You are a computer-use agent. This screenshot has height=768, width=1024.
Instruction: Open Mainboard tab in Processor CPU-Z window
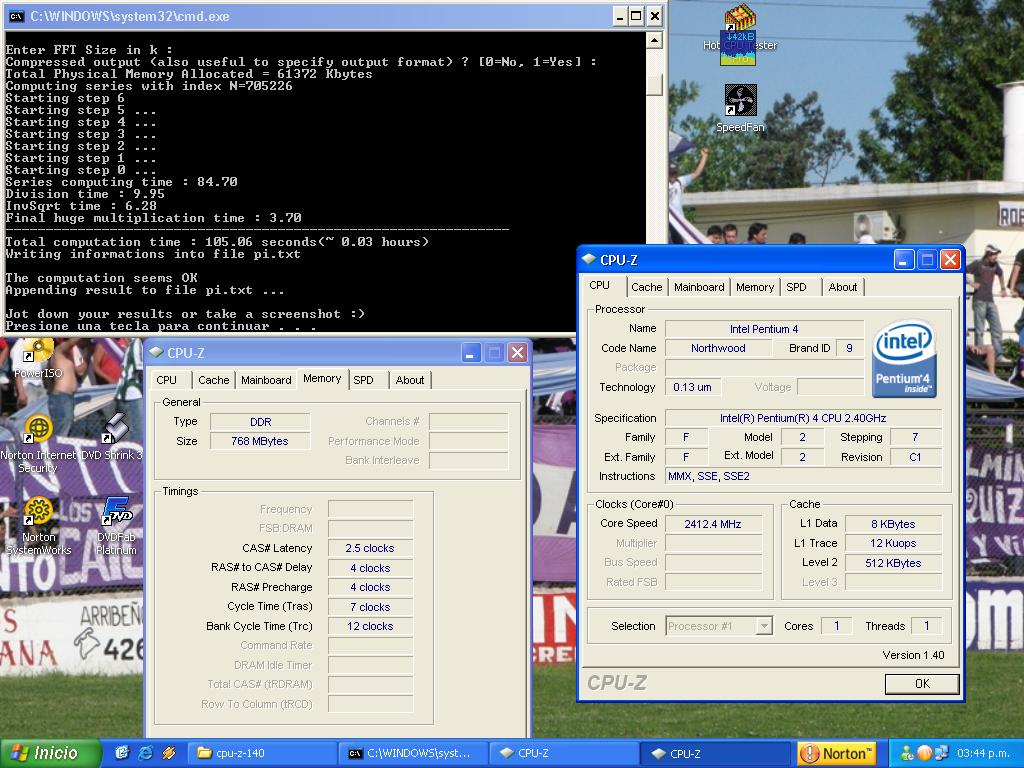(699, 287)
